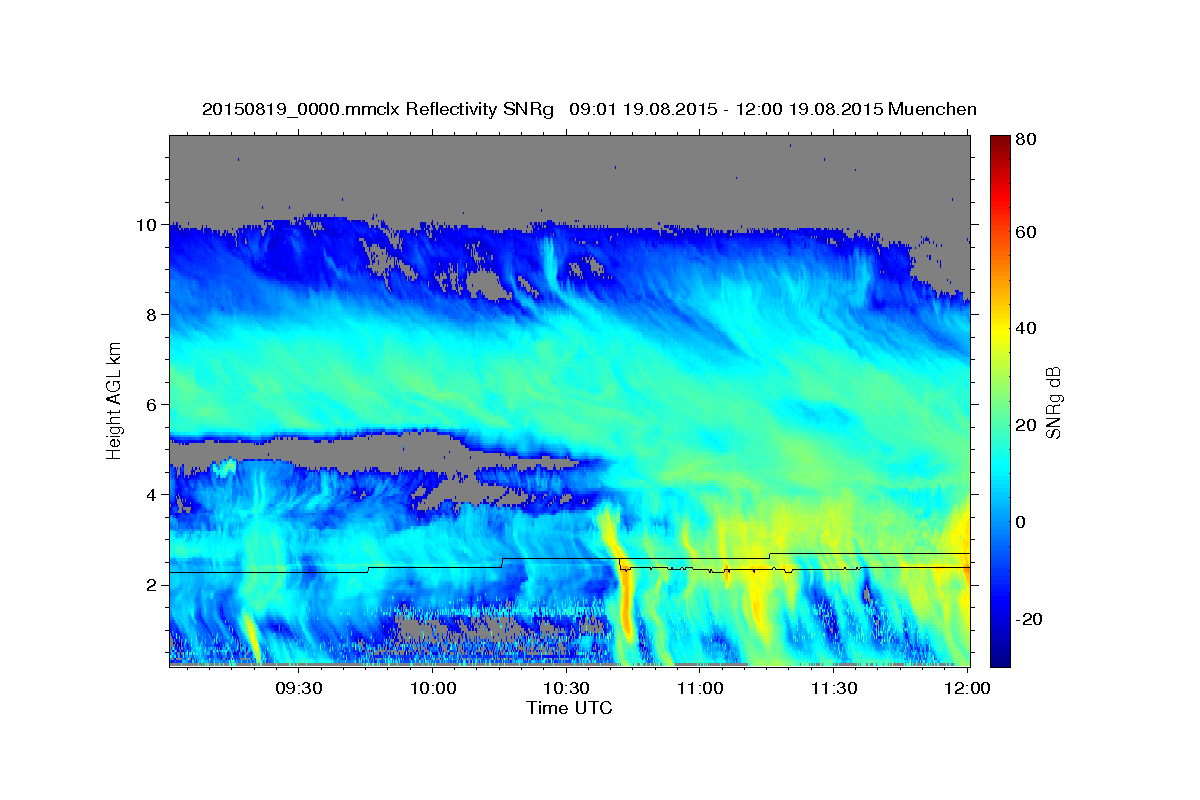This screenshot has height=800, width=1200.
Task: Click the 09:30 time tick label
Action: tap(299, 688)
